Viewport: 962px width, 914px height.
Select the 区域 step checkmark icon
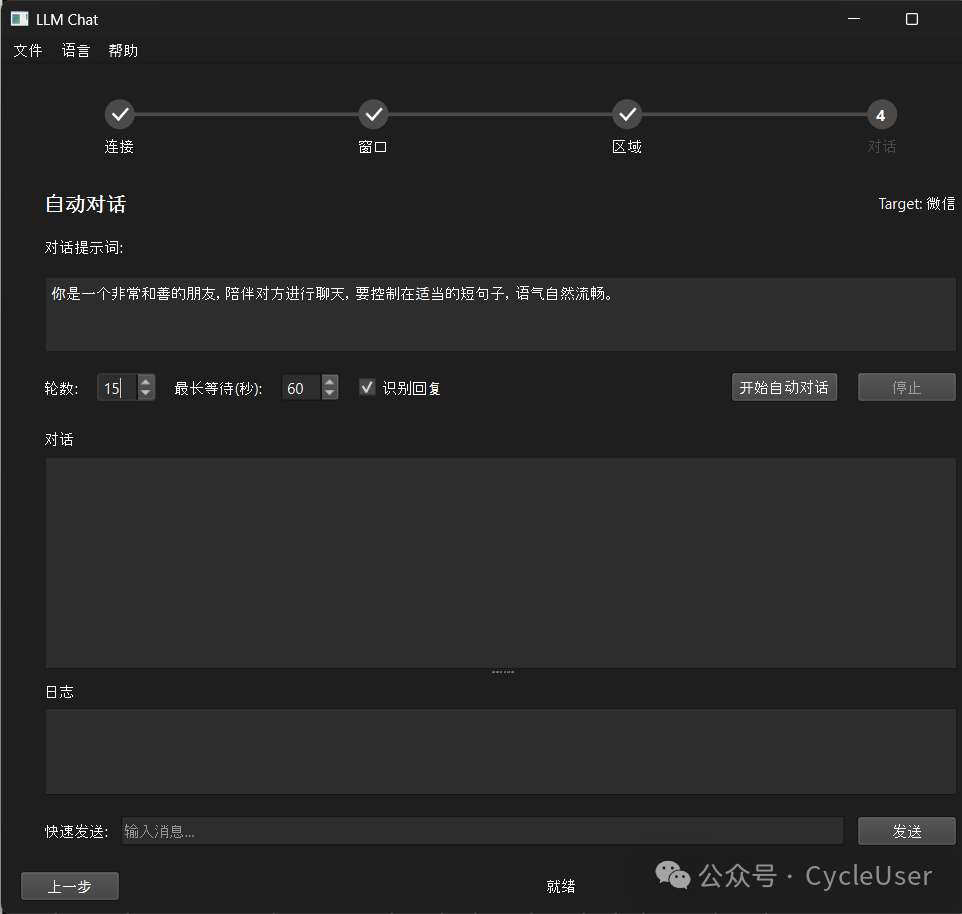(627, 114)
